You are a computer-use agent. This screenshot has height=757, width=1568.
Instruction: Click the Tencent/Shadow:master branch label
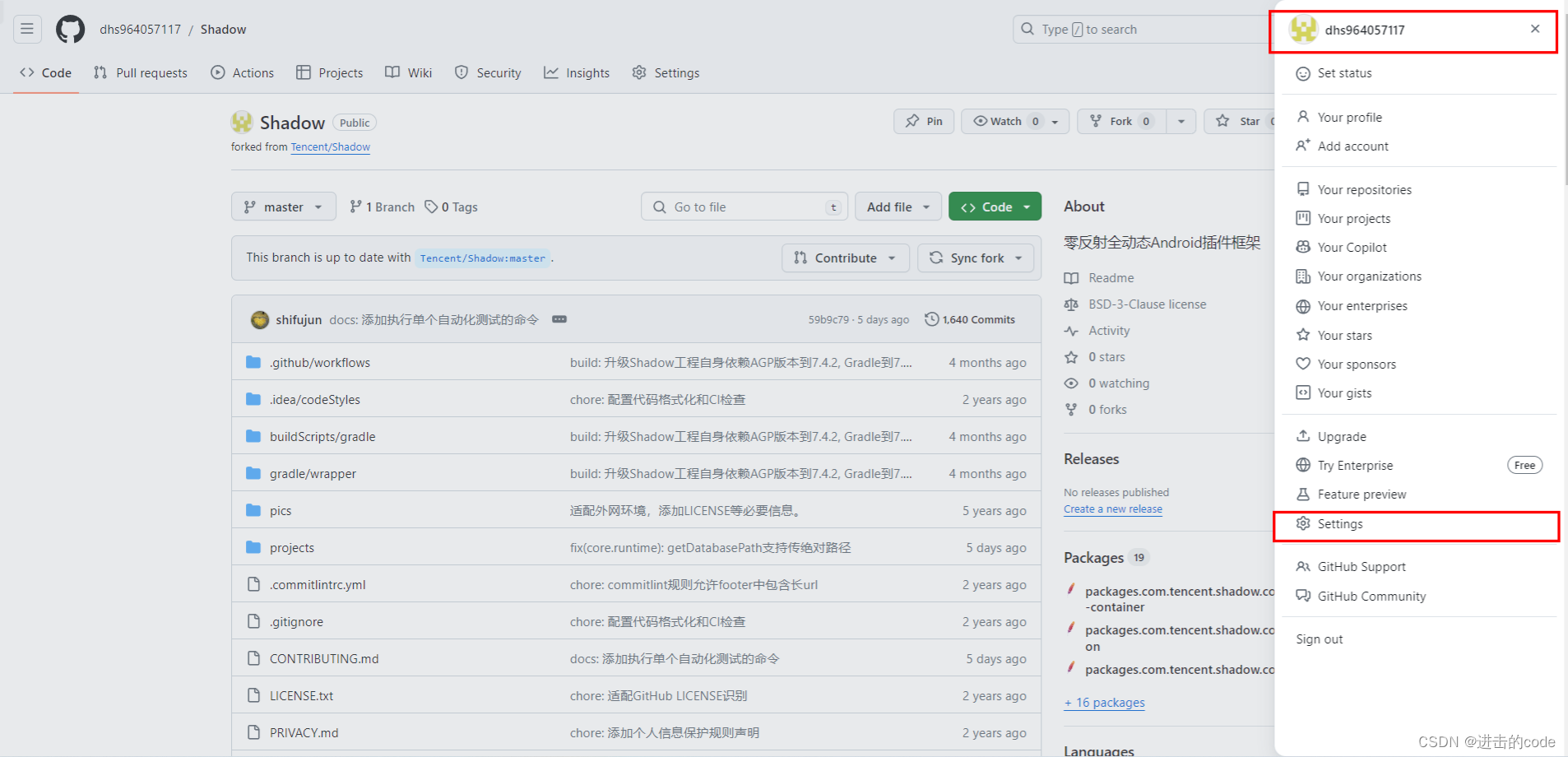click(482, 258)
